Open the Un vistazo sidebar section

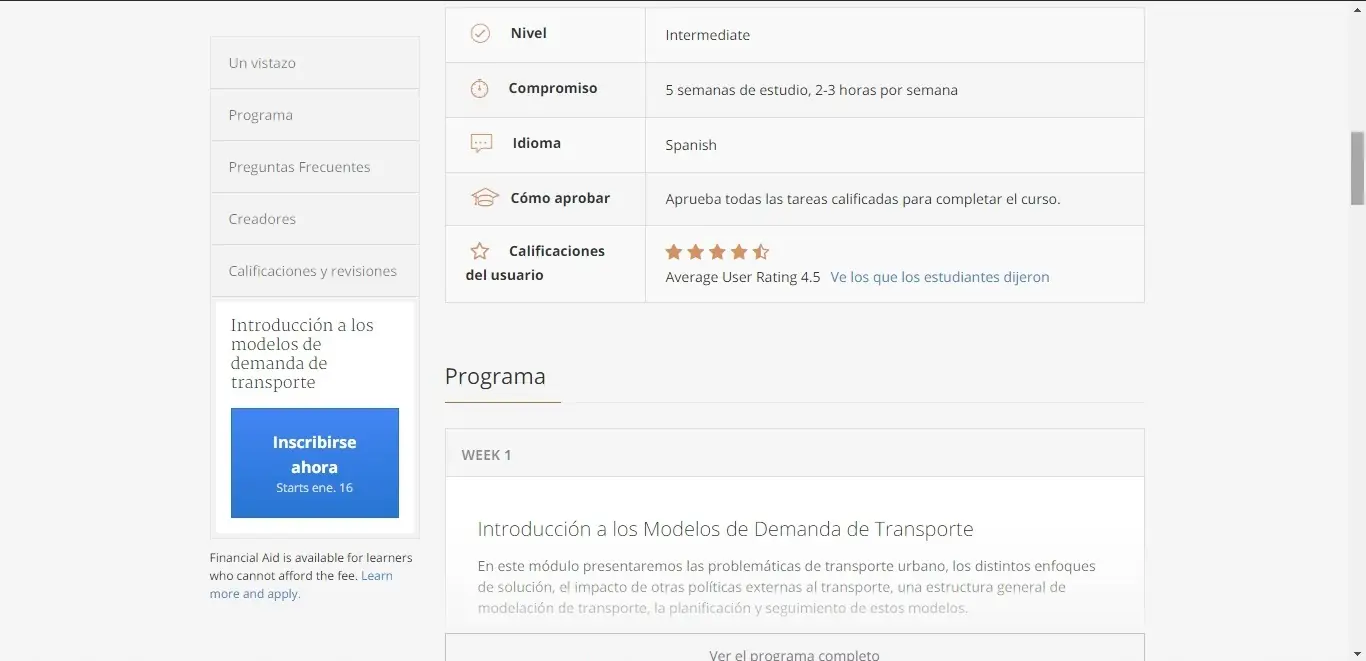[x=315, y=63]
